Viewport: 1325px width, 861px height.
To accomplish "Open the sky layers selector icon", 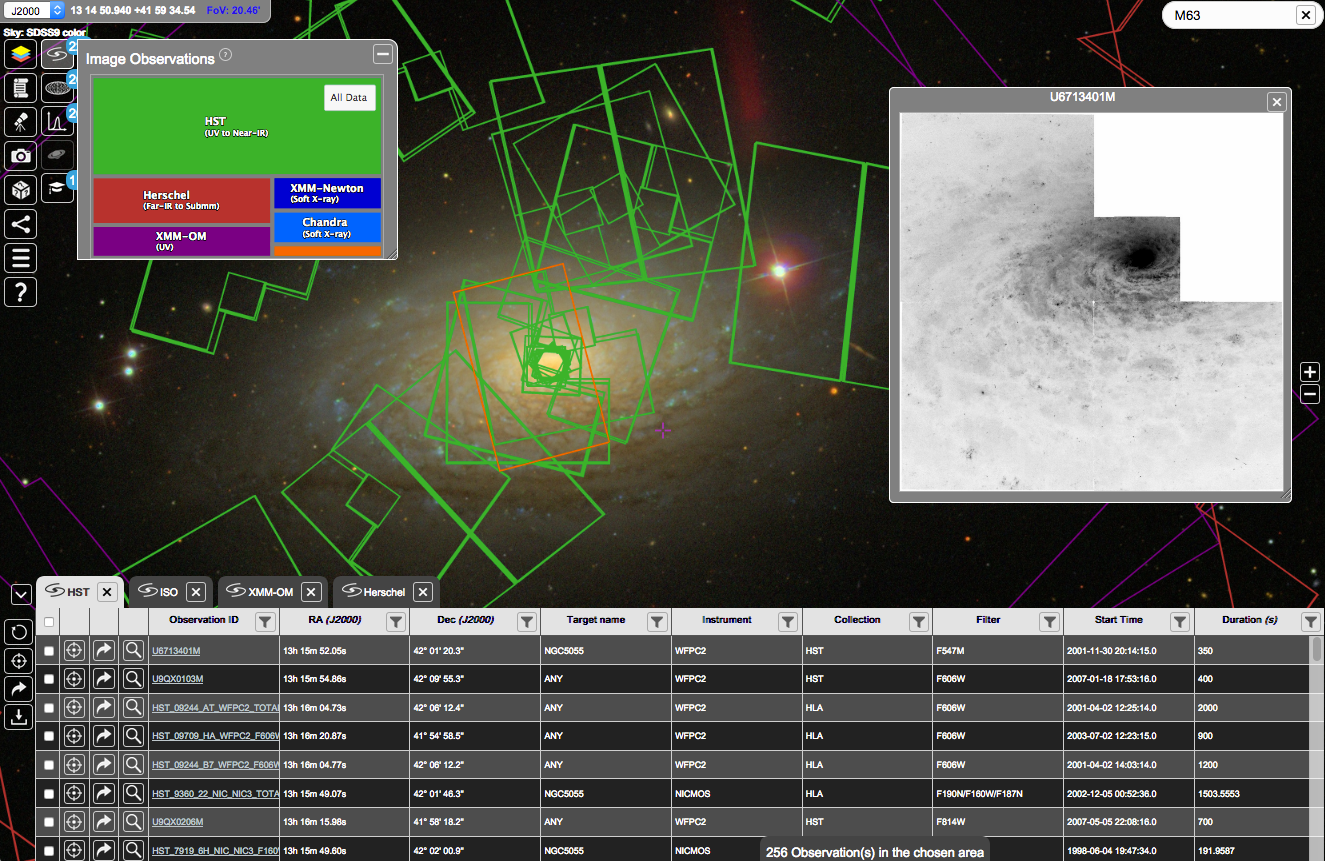I will click(21, 54).
